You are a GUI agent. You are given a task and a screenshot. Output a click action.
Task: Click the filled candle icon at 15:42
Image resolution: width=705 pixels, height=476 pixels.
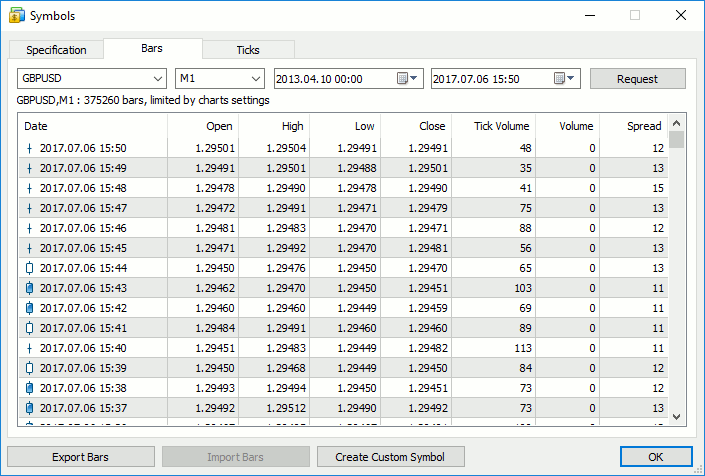29,308
